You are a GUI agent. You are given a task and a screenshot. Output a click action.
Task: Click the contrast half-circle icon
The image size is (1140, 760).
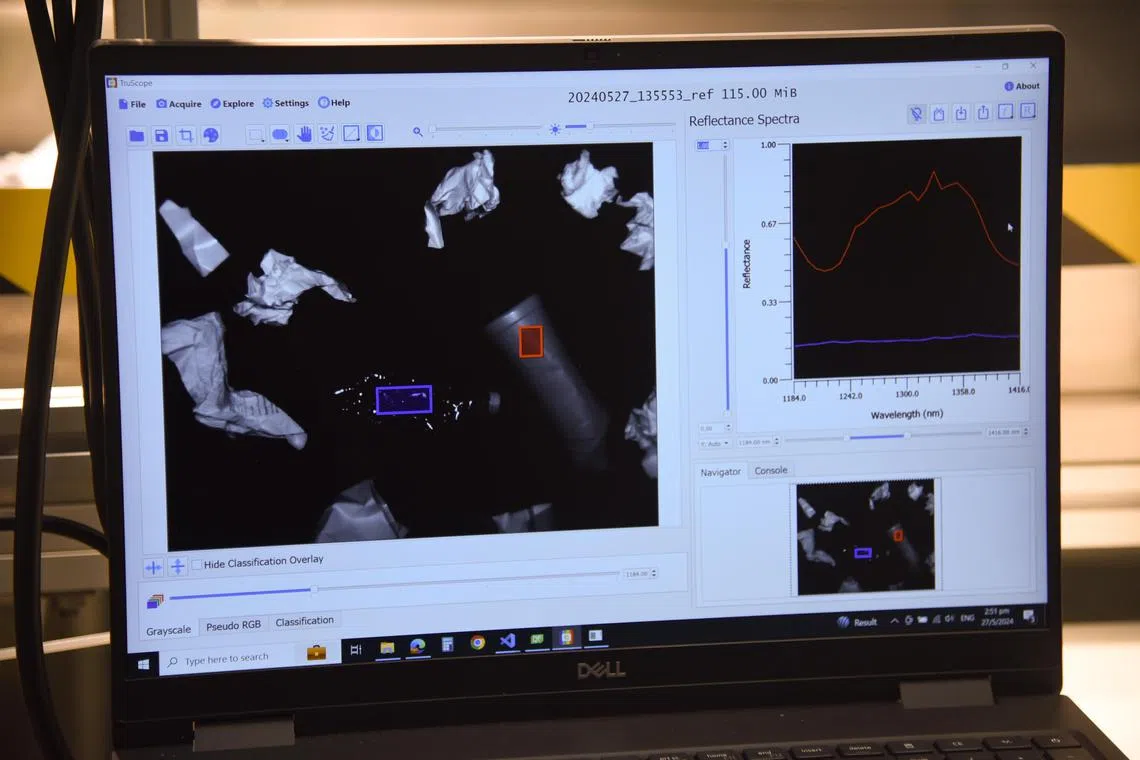click(375, 132)
